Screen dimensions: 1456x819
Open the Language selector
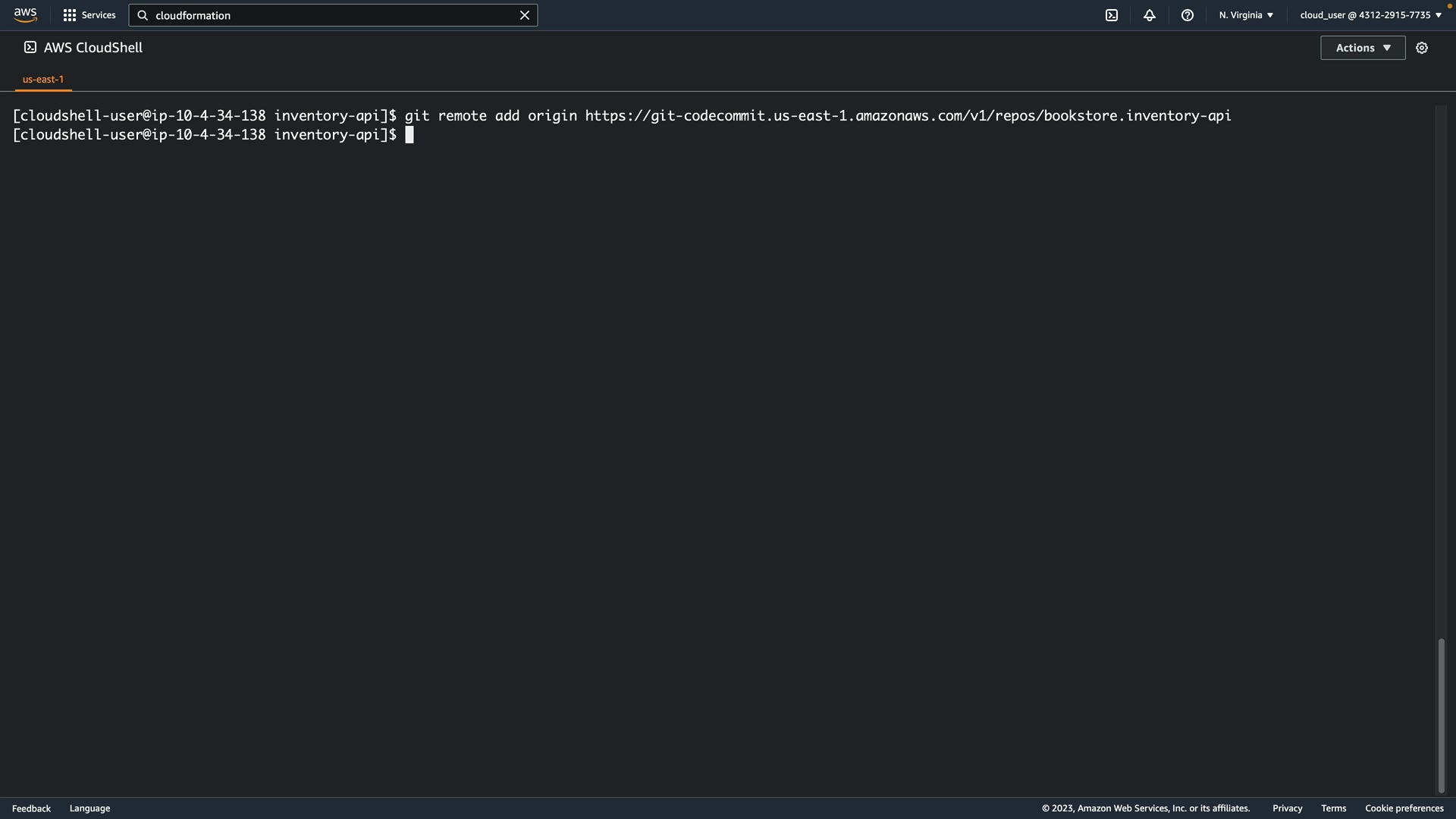click(89, 808)
